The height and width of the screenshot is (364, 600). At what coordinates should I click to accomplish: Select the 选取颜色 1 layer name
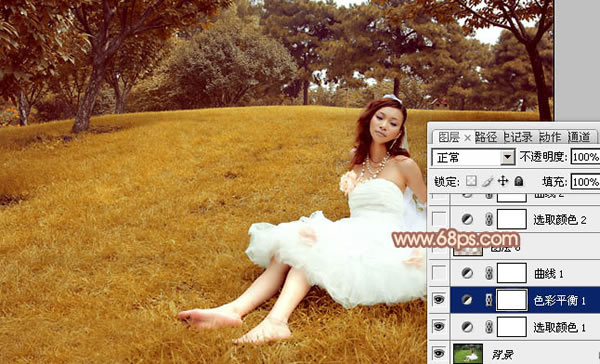point(559,327)
